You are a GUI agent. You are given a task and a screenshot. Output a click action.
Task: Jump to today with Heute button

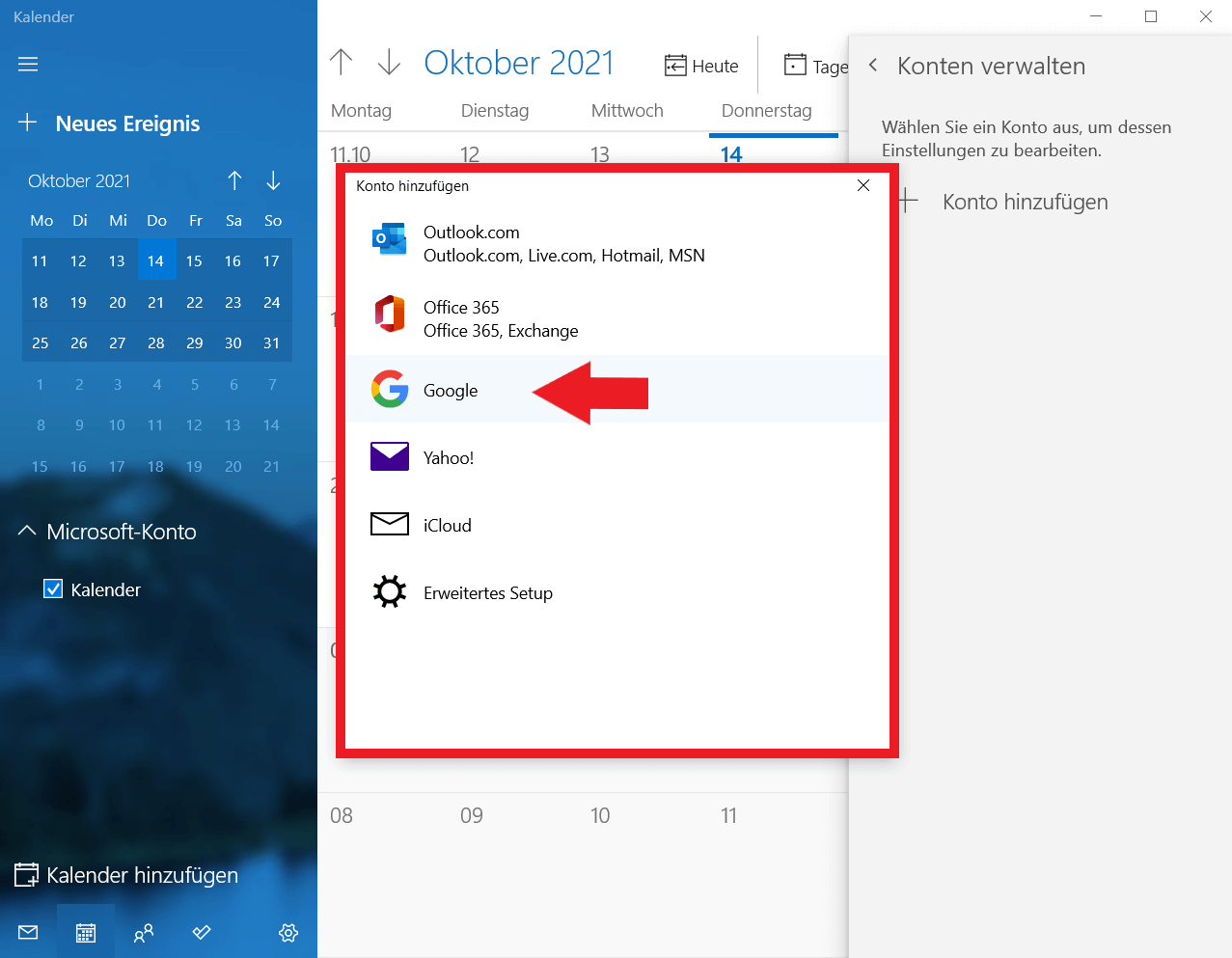click(x=701, y=66)
